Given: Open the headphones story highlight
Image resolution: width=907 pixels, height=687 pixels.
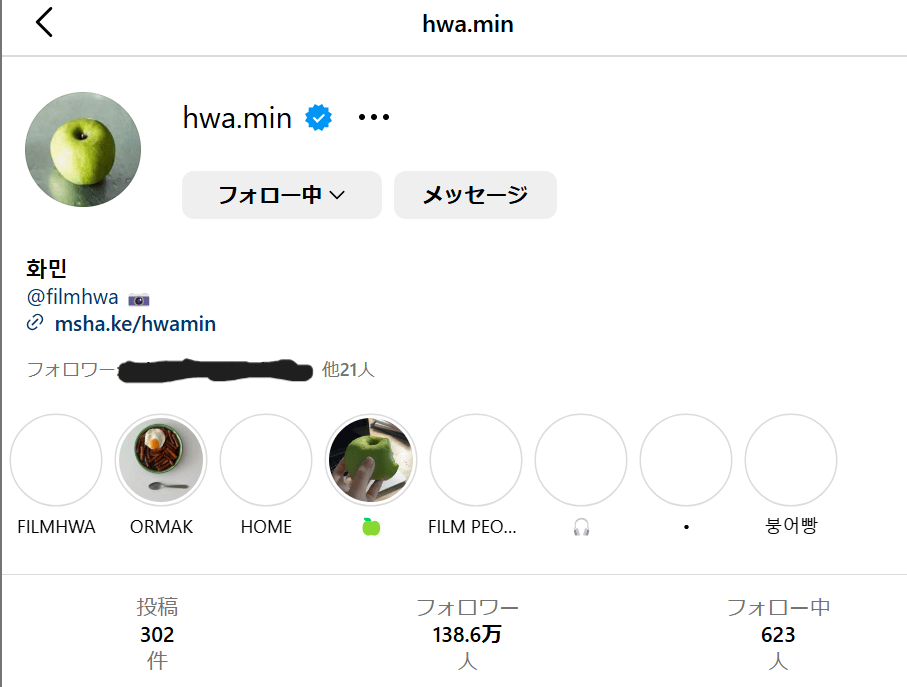Looking at the screenshot, I should click(x=581, y=460).
